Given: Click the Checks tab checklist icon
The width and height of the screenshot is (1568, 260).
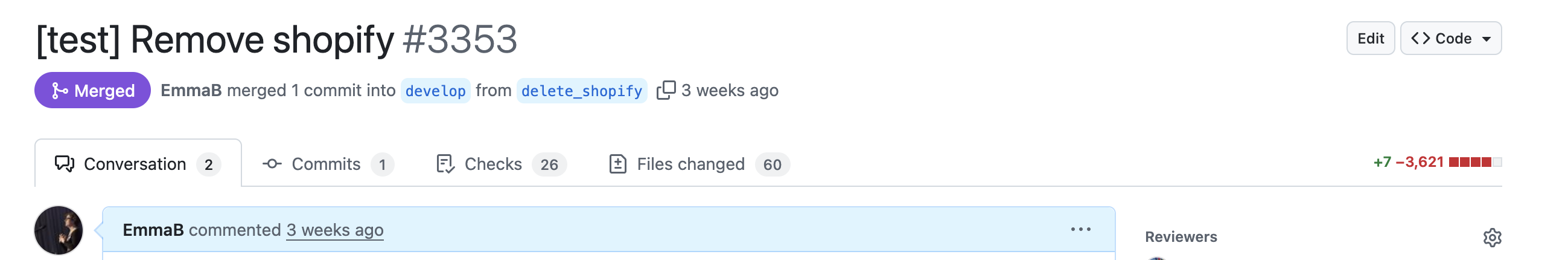Looking at the screenshot, I should pos(445,164).
